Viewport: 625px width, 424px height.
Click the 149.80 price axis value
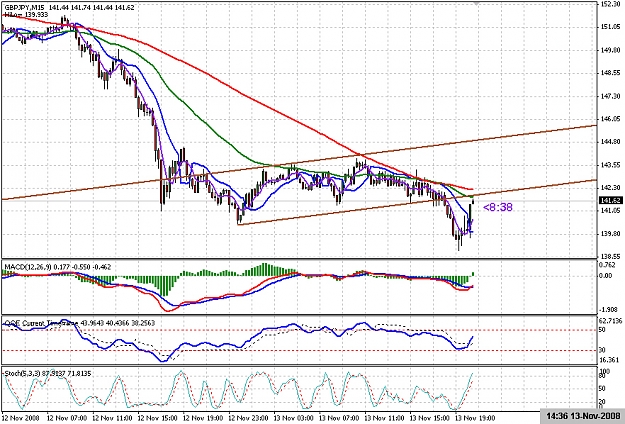609,50
